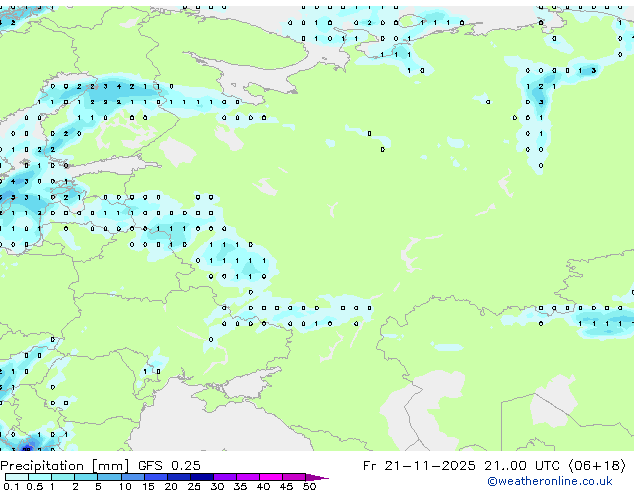
Task: Click the 5–10 mm legend swatch
Action: point(109,477)
